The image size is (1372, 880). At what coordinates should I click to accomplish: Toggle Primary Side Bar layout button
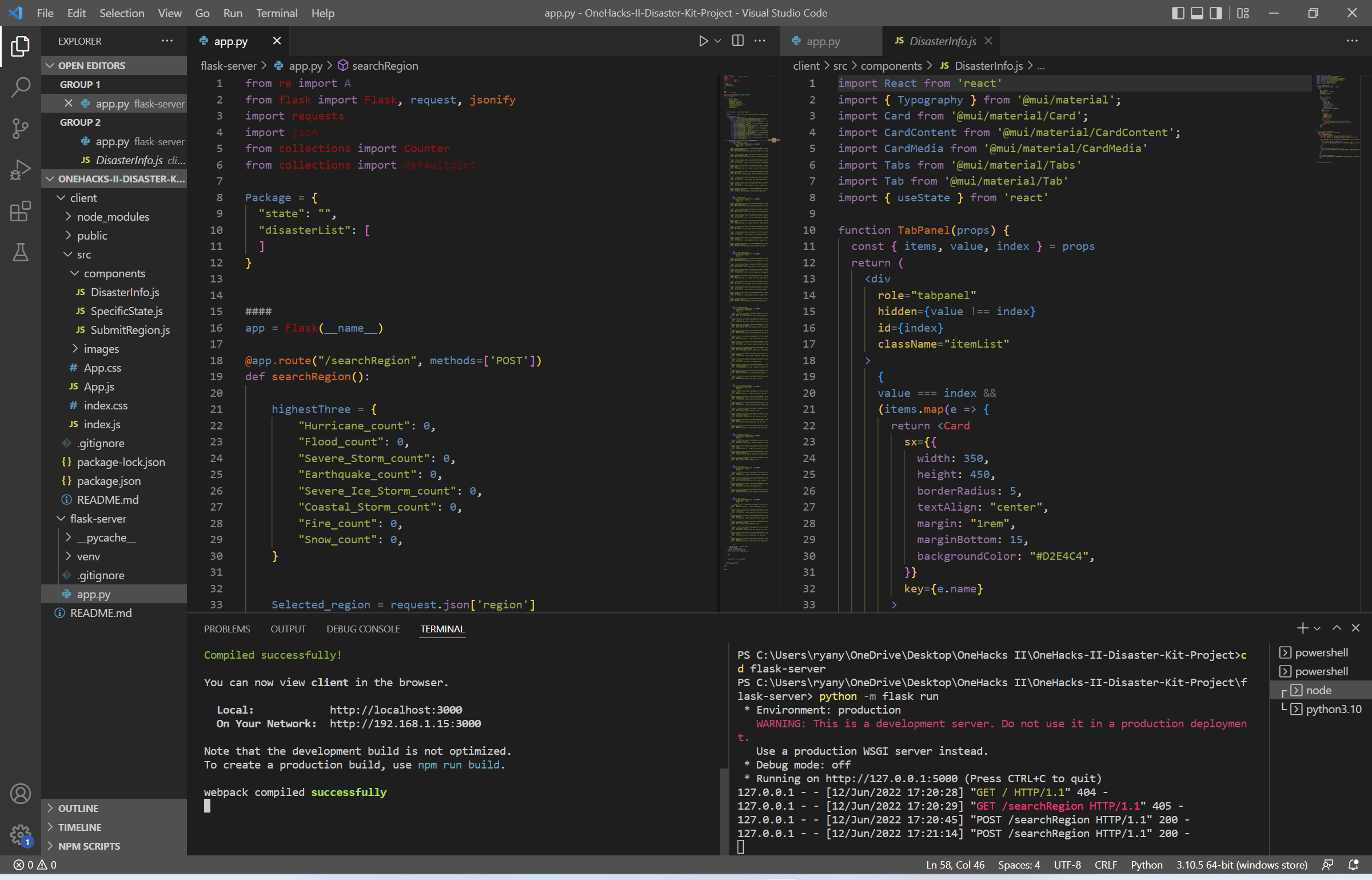click(x=1178, y=13)
